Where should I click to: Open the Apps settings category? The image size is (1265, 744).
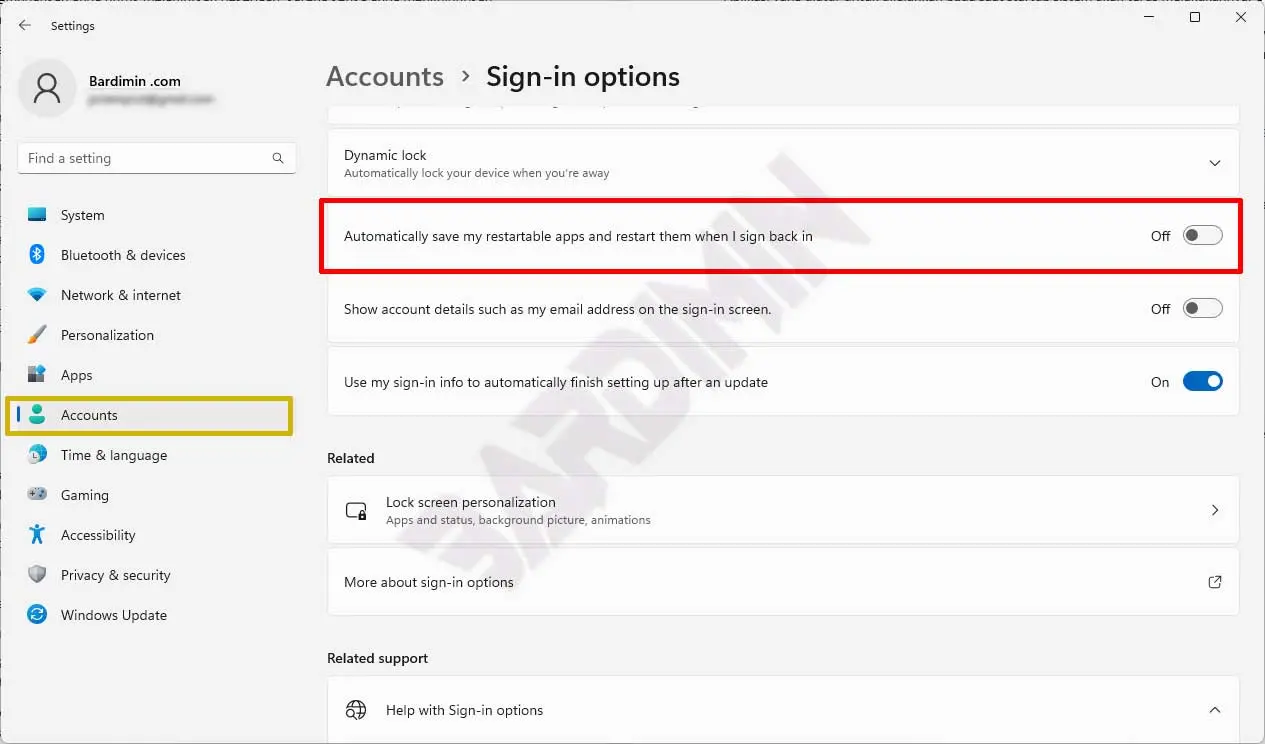pyautogui.click(x=76, y=375)
